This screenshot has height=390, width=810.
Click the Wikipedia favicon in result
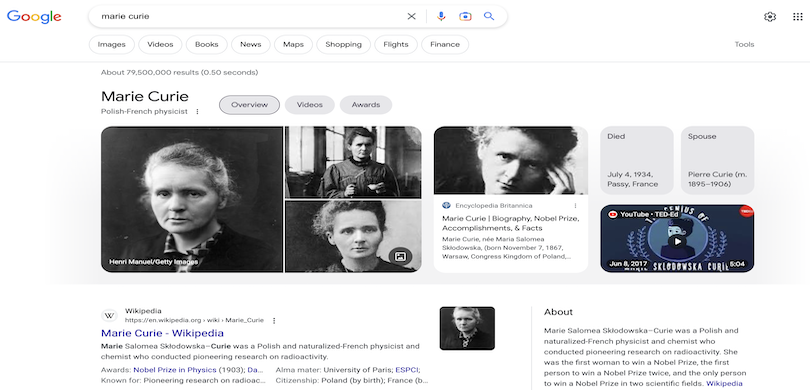click(108, 316)
